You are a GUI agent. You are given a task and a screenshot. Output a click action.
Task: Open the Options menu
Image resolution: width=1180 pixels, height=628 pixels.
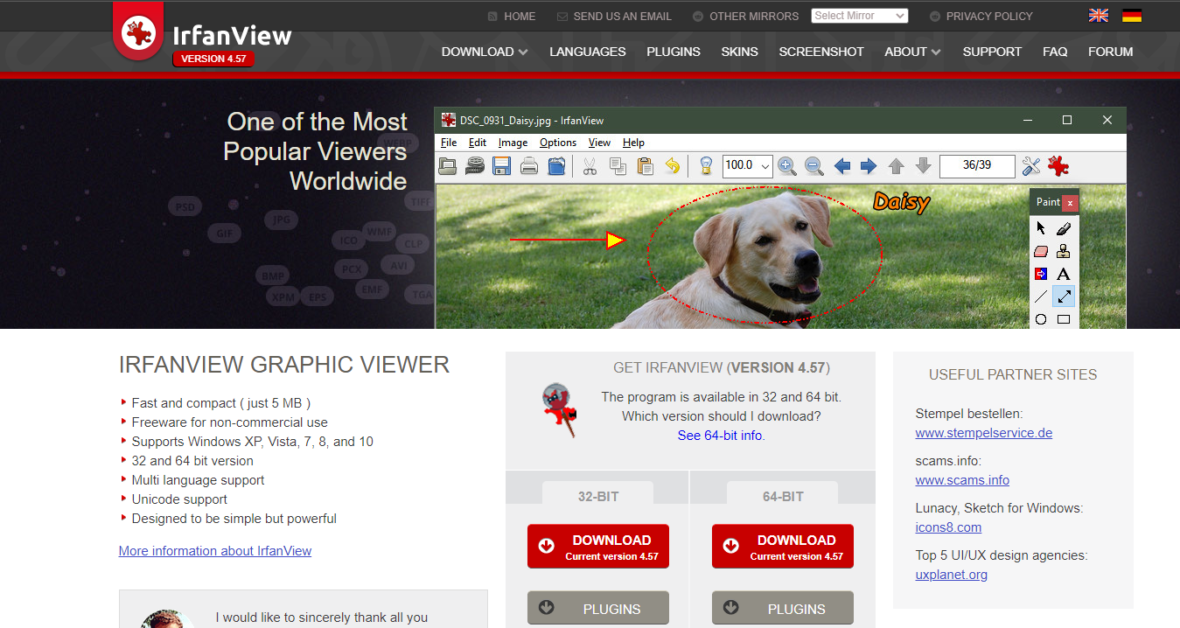click(x=557, y=142)
